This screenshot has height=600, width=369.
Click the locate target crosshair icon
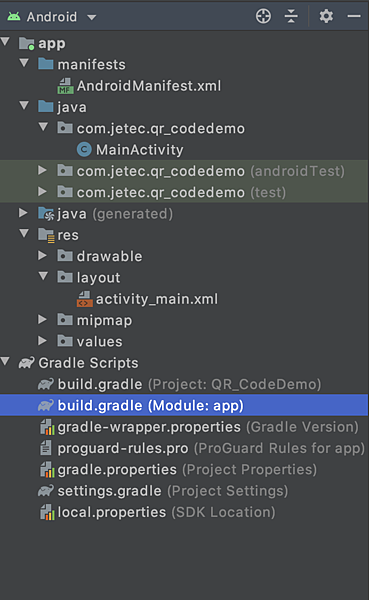(x=263, y=16)
